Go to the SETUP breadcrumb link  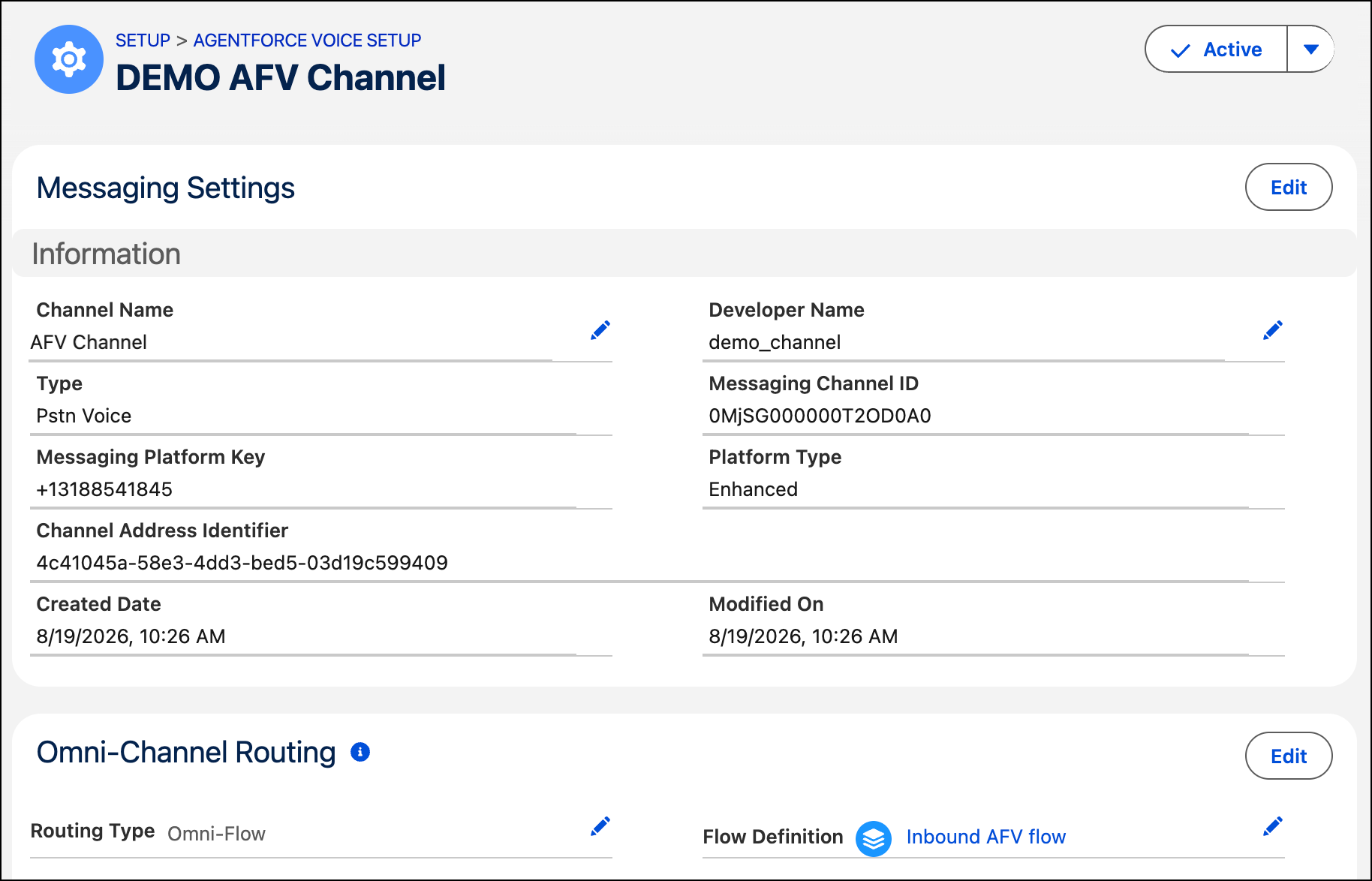(143, 41)
